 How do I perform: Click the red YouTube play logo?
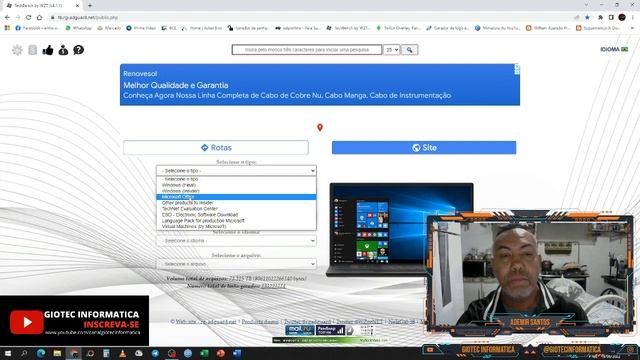pyautogui.click(x=27, y=322)
